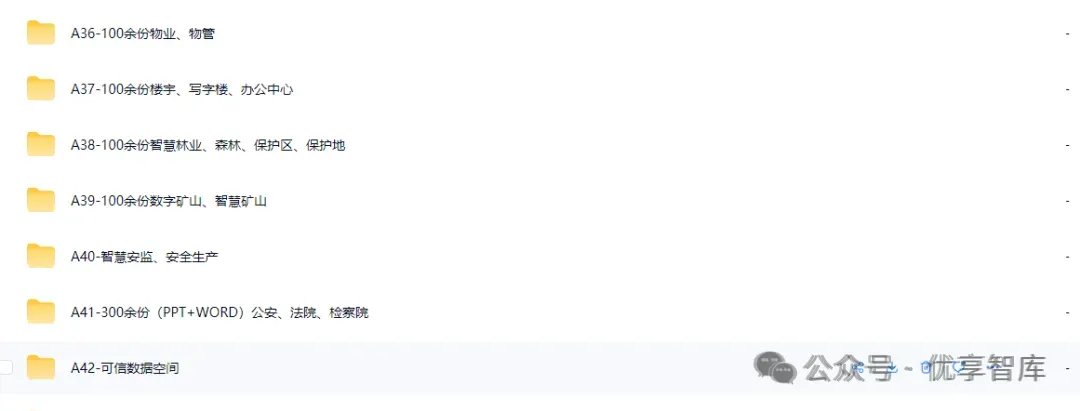Select the highlighted A42 row blank area
The height and width of the screenshot is (411, 1080).
tap(540, 368)
